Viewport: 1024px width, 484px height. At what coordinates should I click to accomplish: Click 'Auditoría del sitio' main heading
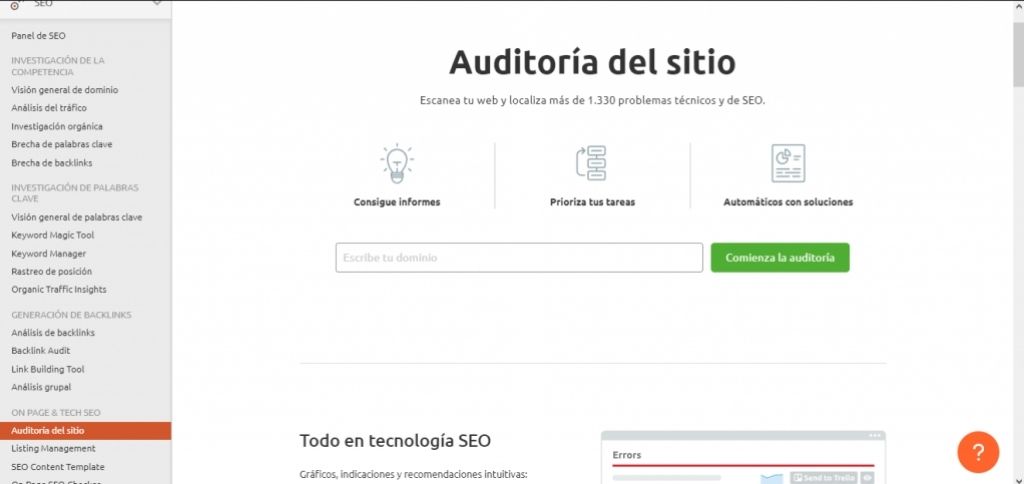592,62
